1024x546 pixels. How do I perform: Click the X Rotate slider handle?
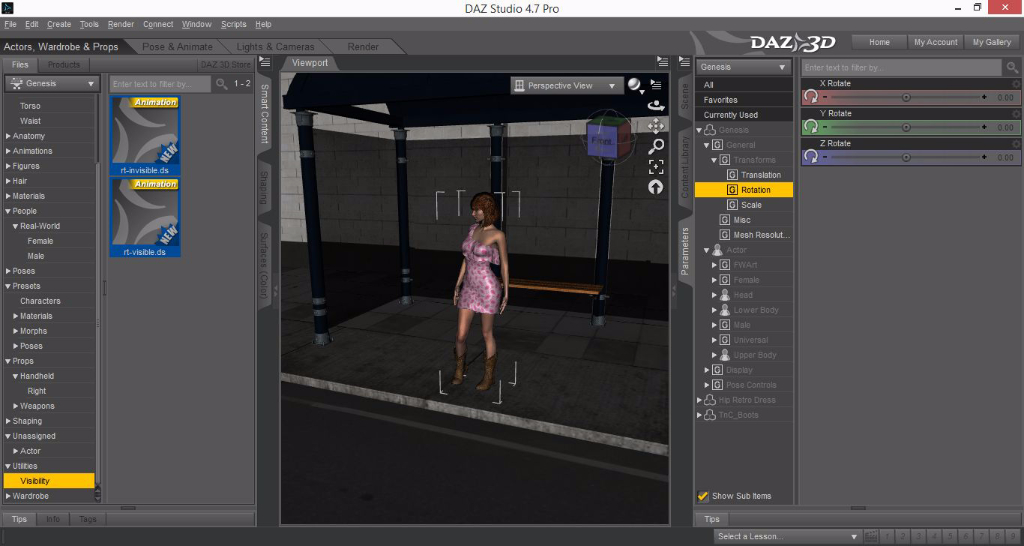[x=906, y=97]
